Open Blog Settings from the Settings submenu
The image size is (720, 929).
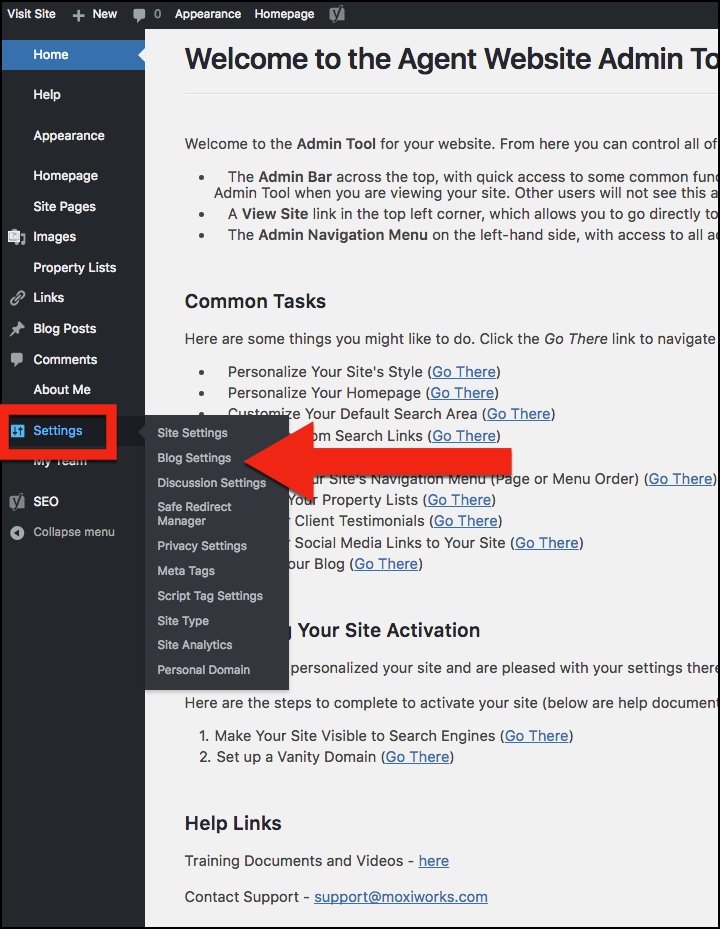click(194, 458)
